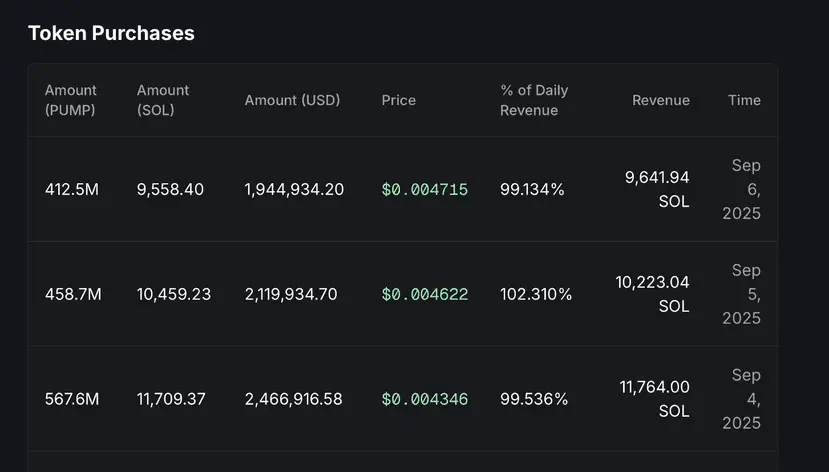The image size is (829, 472).
Task: Click the Token Purchases heading
Action: point(111,33)
